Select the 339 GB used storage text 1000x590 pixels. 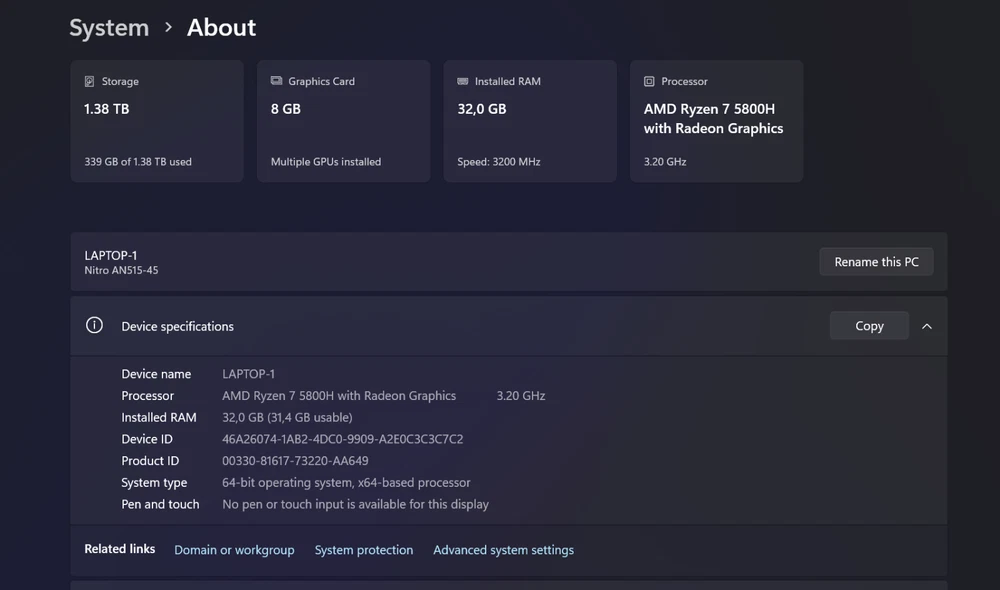(x=138, y=161)
